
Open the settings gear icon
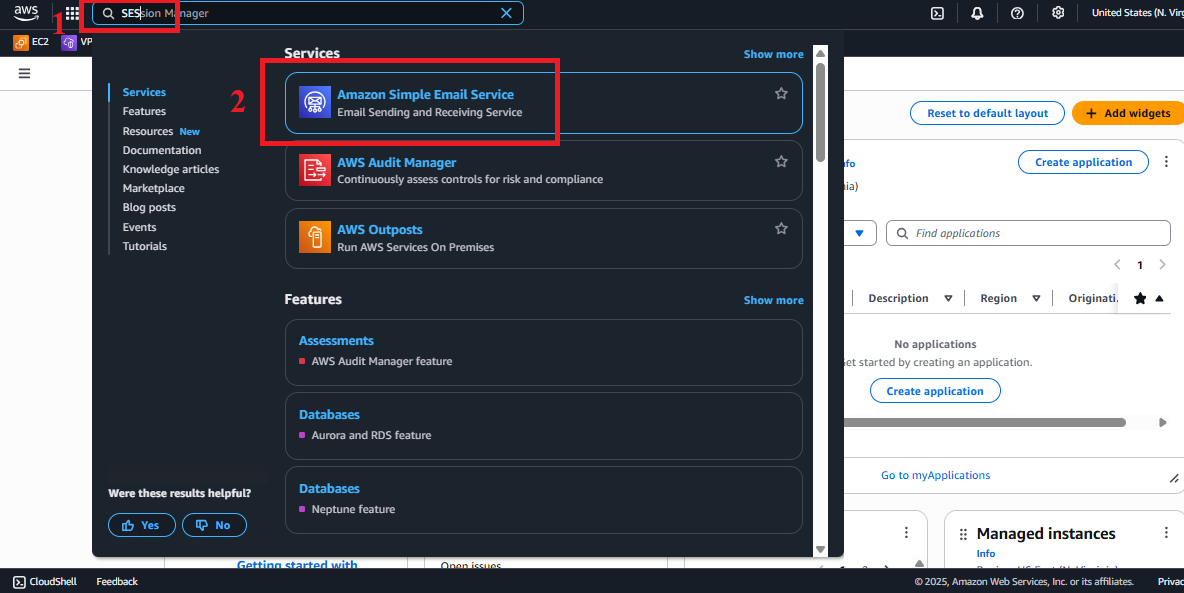click(1058, 13)
